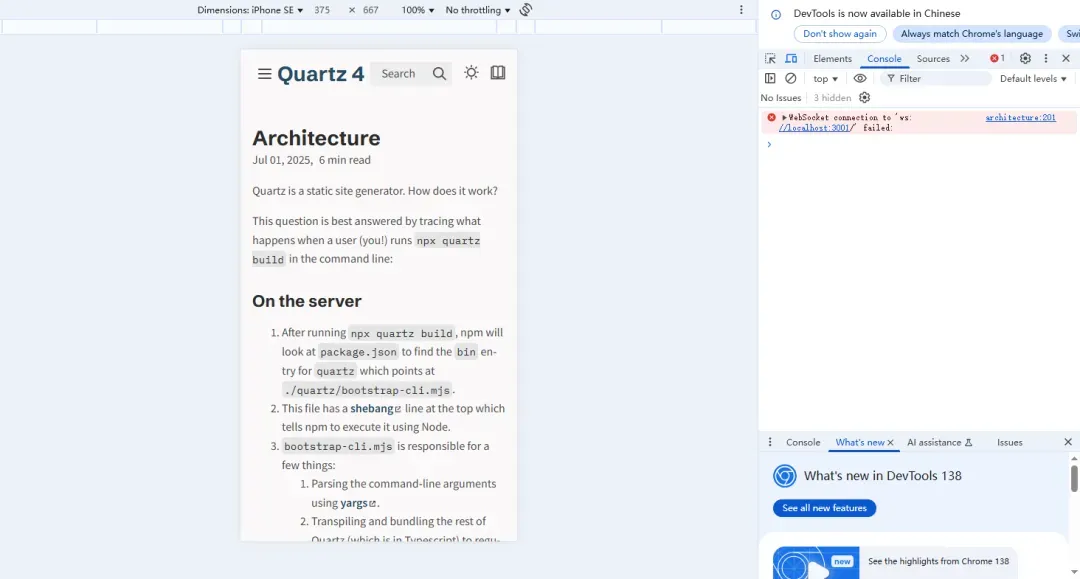The image size is (1080, 579).
Task: Open the Dimensions: iPhone SE device dropdown
Action: coord(250,10)
